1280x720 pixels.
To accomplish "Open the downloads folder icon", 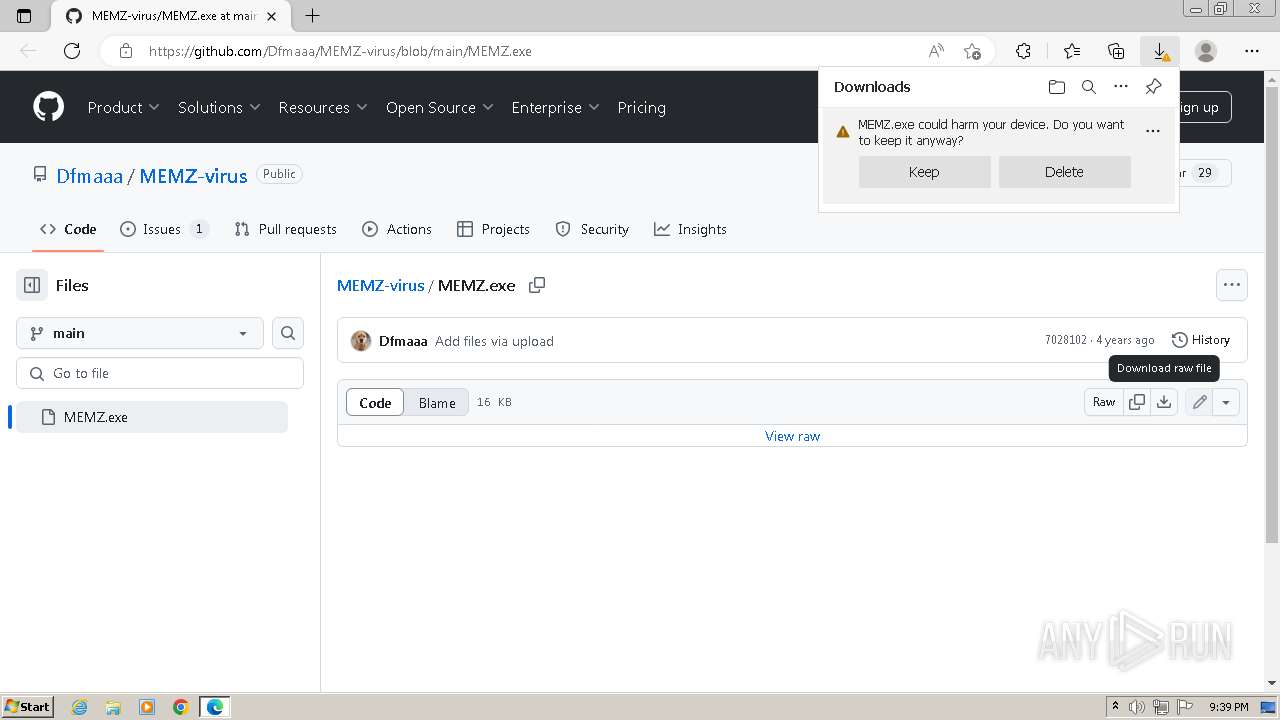I will (1057, 87).
